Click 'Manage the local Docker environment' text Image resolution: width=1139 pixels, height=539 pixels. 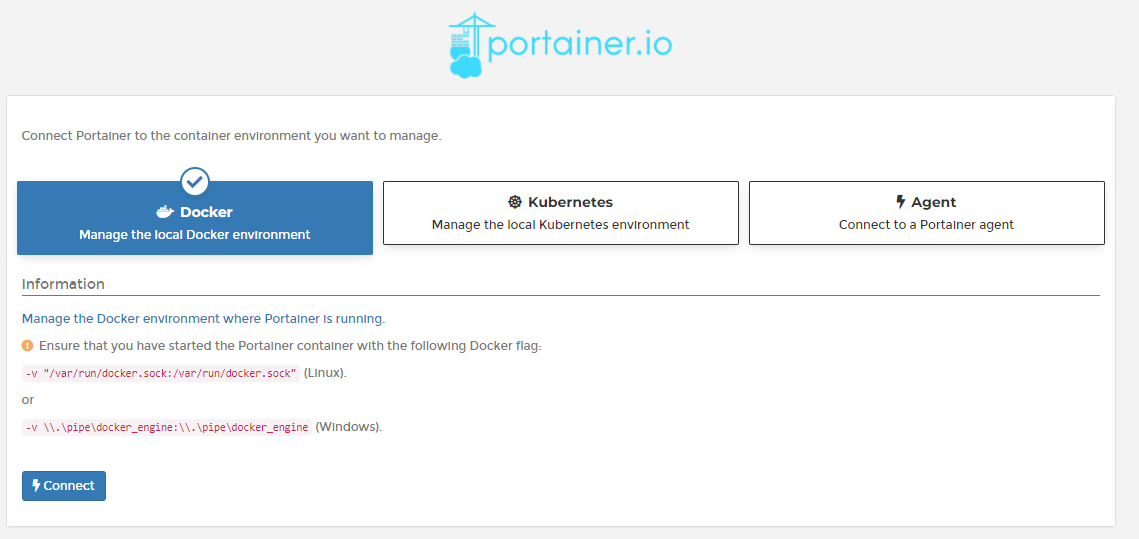point(195,235)
